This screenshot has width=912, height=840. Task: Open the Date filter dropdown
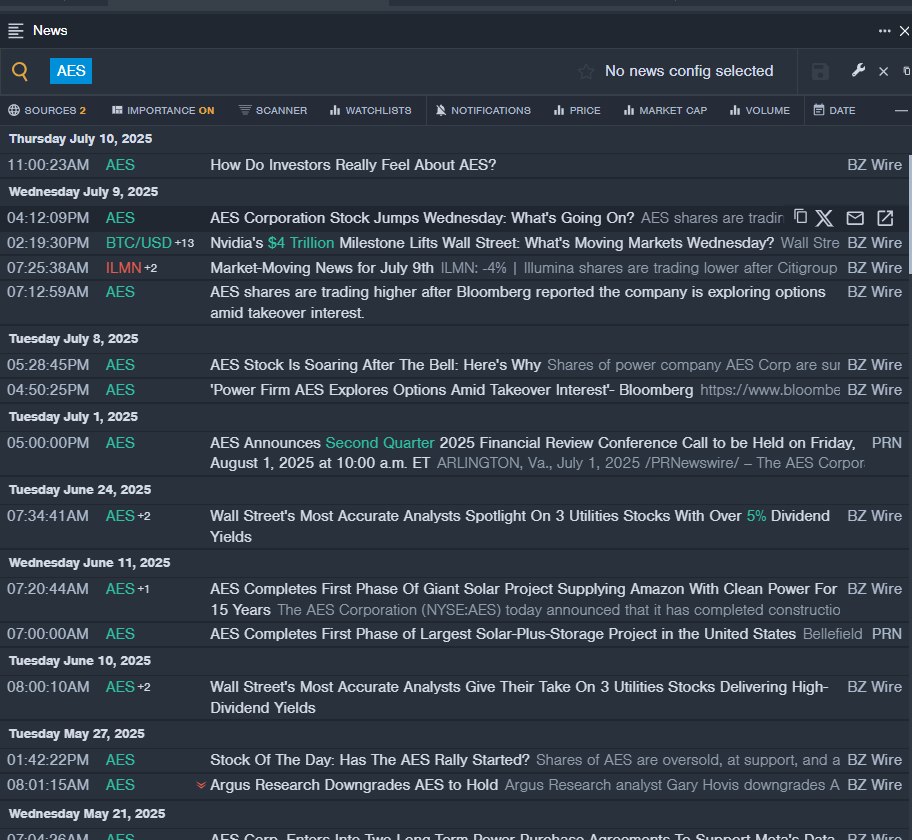pyautogui.click(x=834, y=111)
